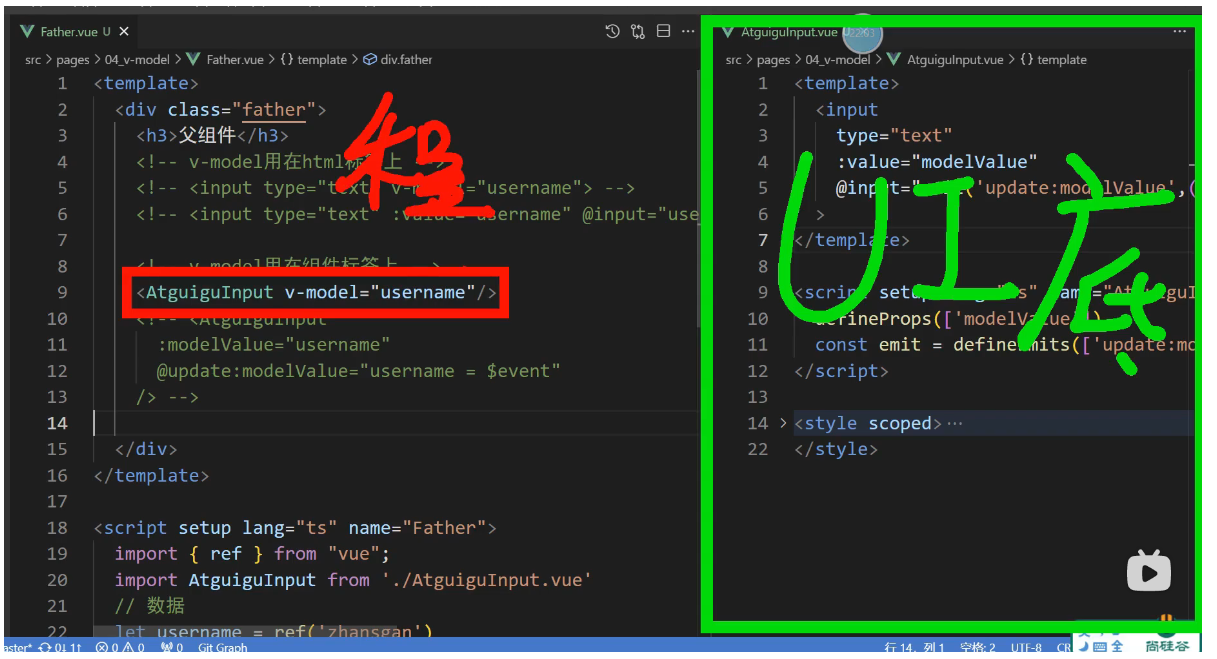Screen dimensions: 1217x659
Task: Place cursor on empty line 14 in Father.vue
Action: point(396,423)
